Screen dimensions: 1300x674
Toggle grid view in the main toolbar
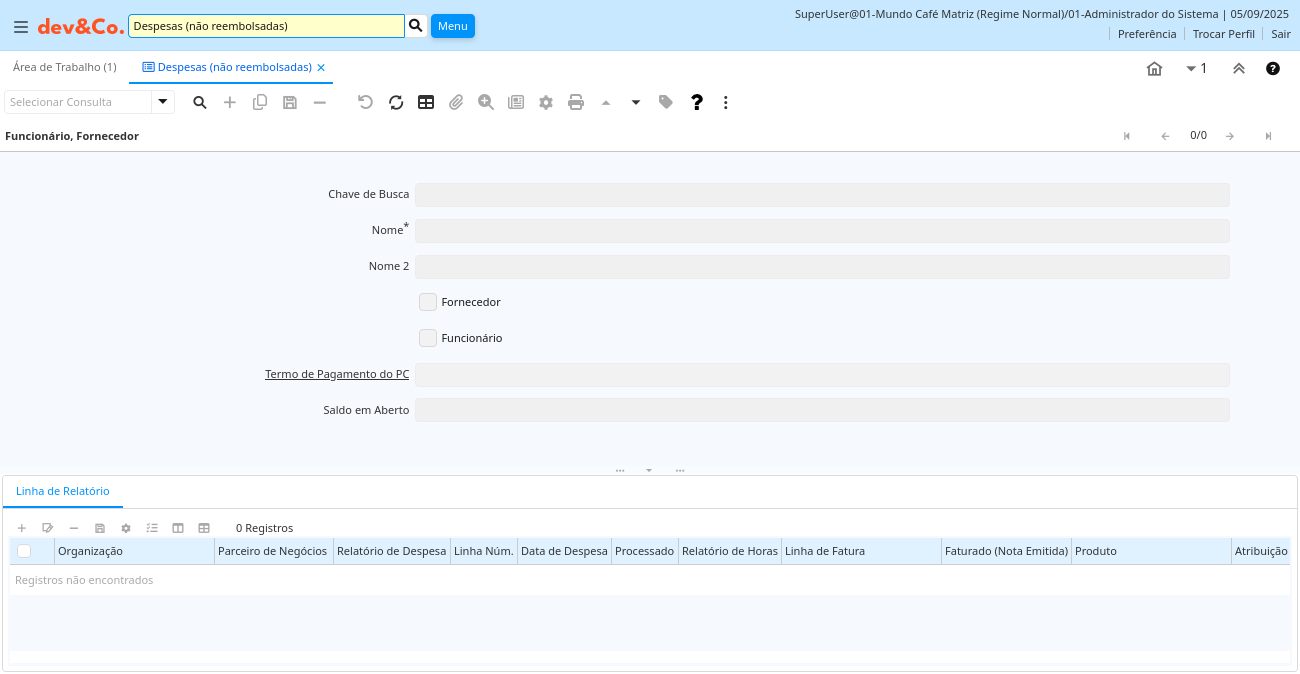[x=426, y=102]
